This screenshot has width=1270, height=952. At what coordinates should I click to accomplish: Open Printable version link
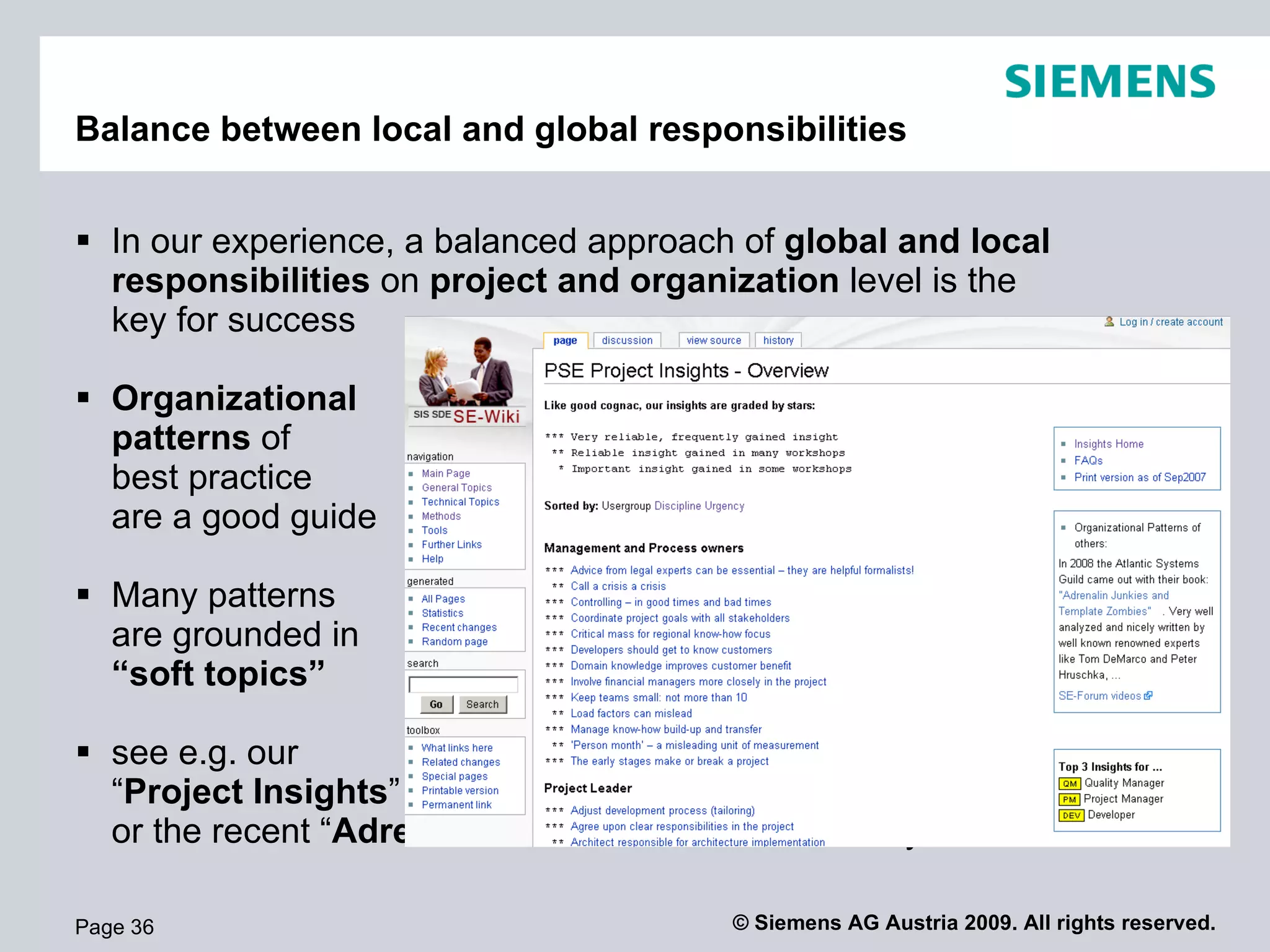click(460, 791)
